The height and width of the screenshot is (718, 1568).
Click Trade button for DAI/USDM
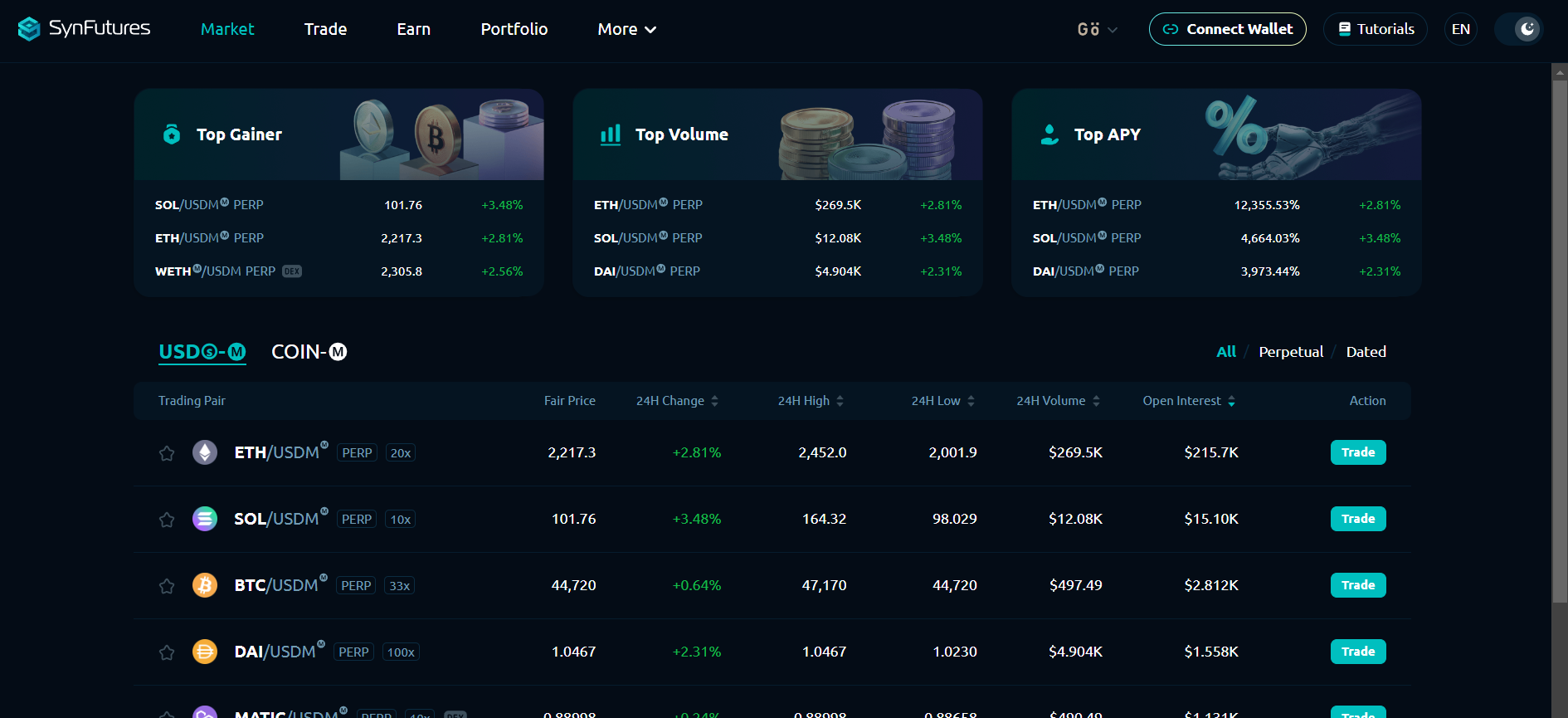[1358, 652]
